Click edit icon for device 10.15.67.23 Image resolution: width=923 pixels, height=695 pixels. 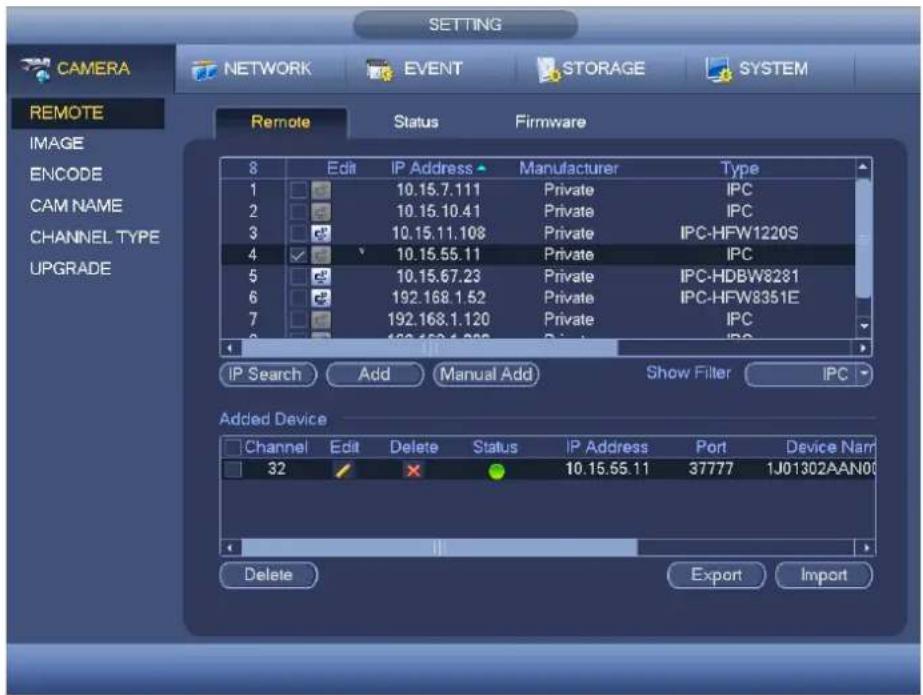[x=321, y=277]
